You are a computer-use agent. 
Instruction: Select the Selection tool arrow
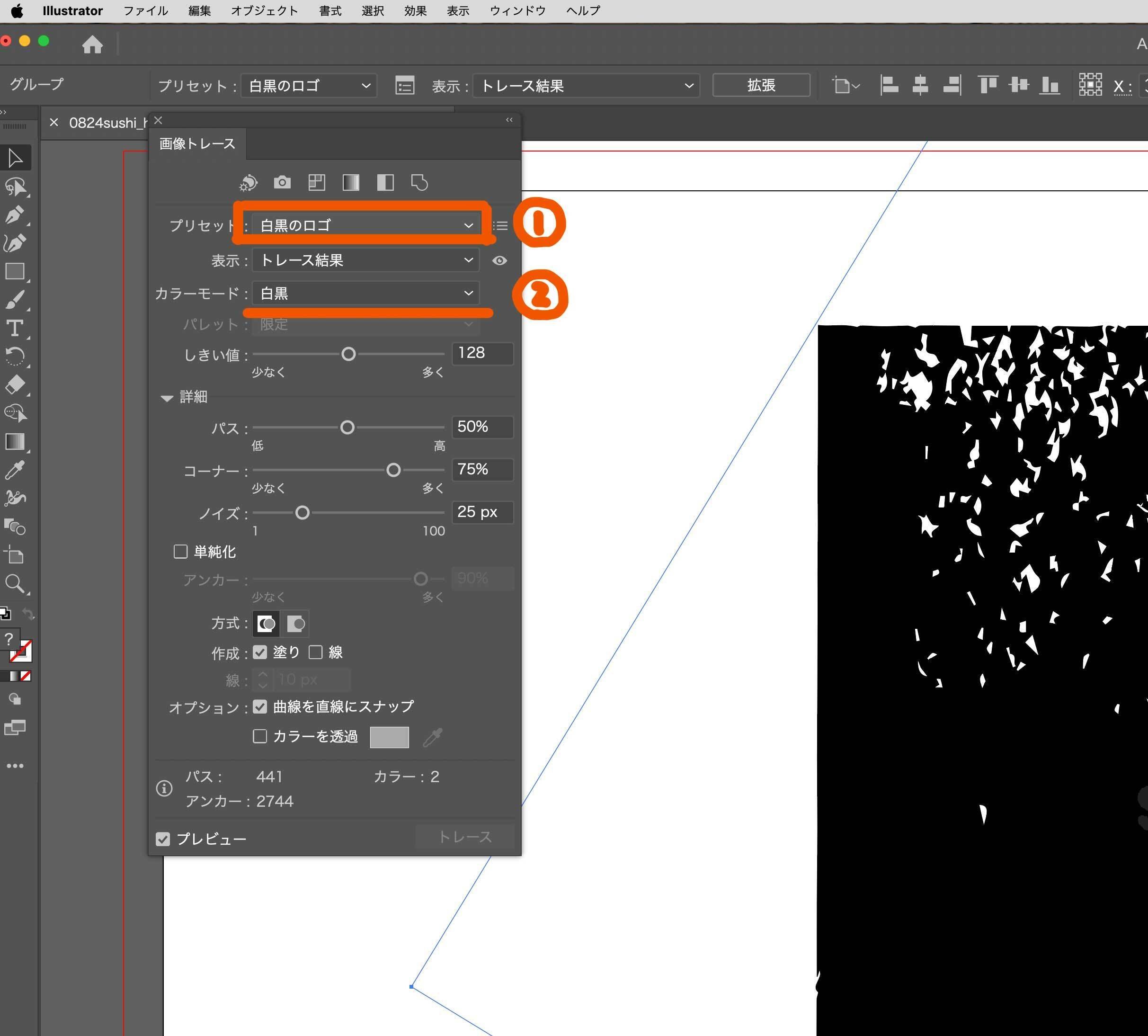pos(15,158)
